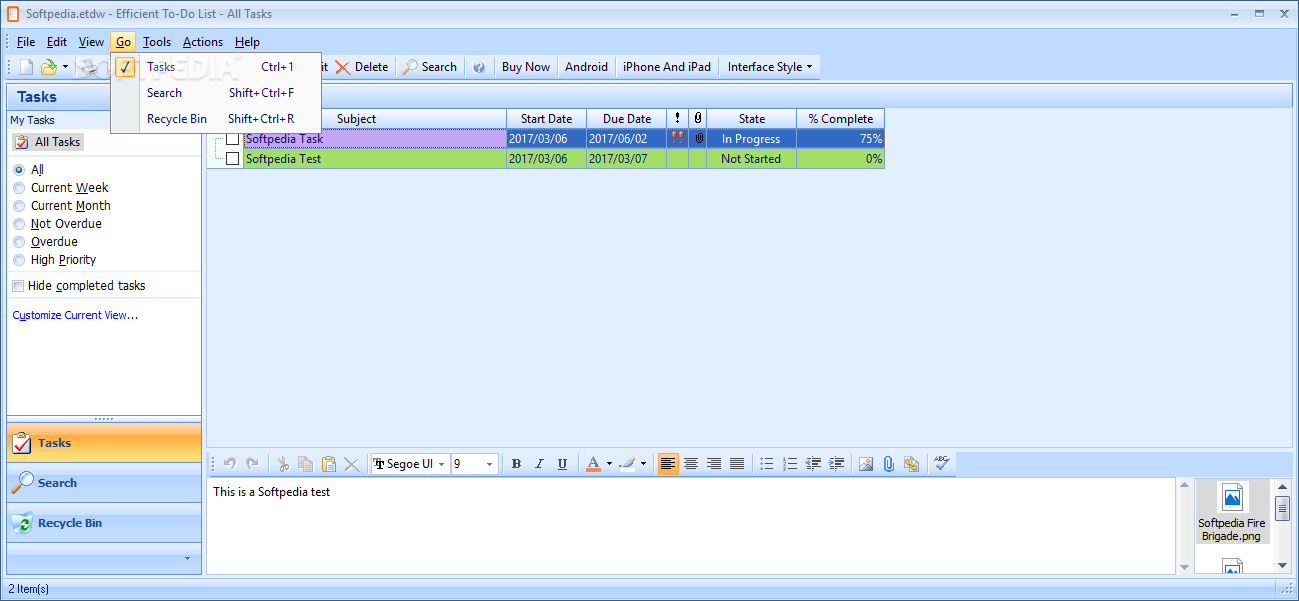
Task: Center the note text
Action: pos(691,464)
